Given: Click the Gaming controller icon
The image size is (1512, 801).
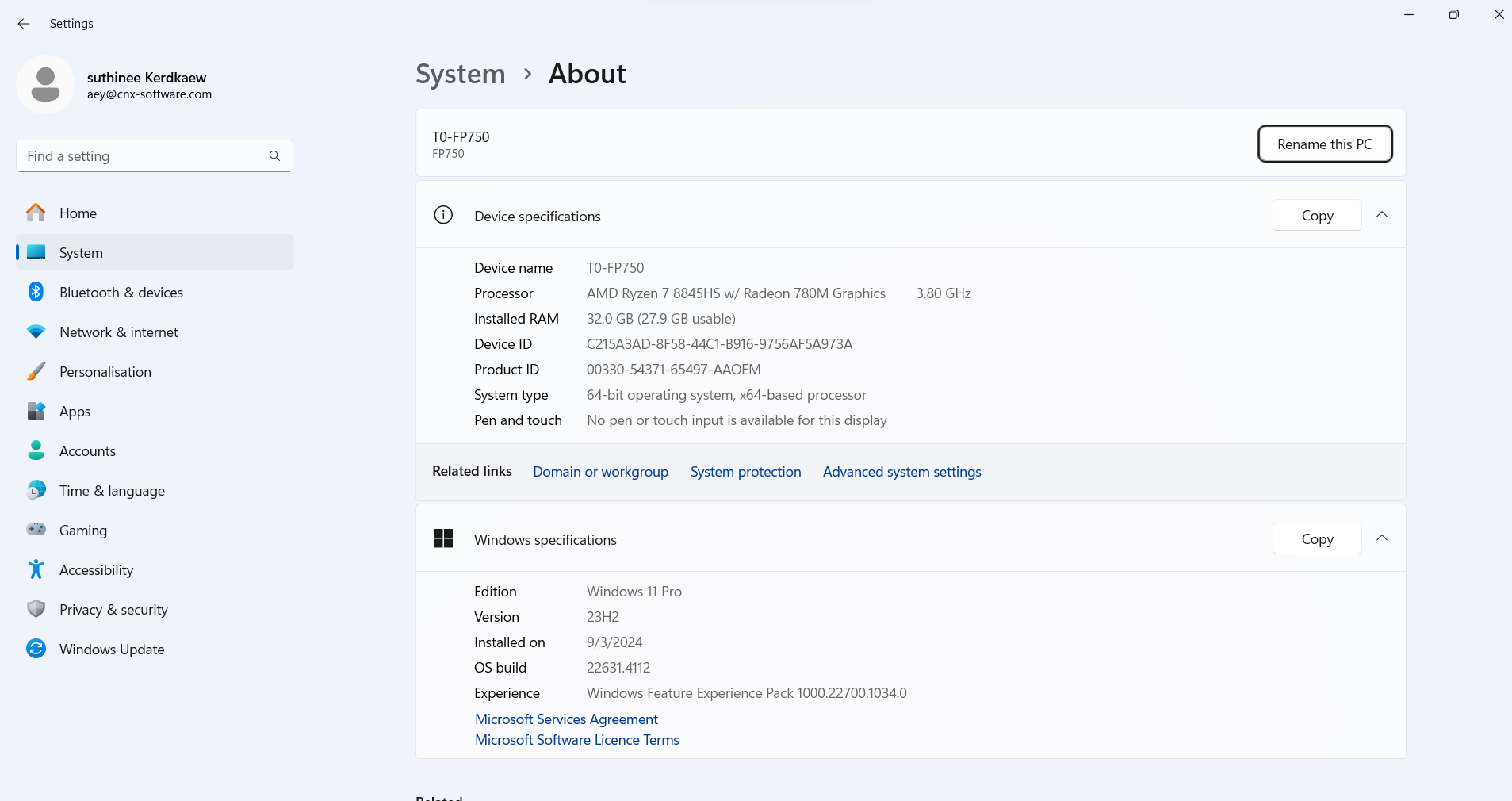Looking at the screenshot, I should coord(36,530).
